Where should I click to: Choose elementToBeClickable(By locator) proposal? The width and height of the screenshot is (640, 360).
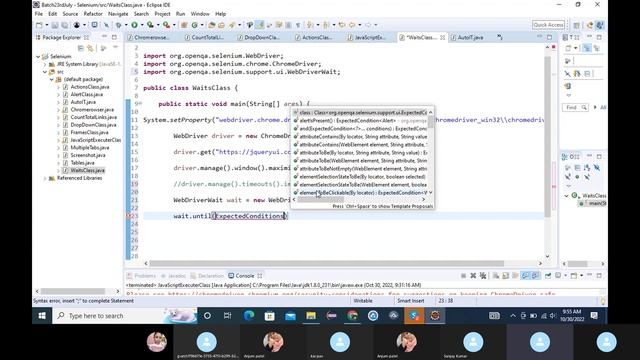point(360,193)
